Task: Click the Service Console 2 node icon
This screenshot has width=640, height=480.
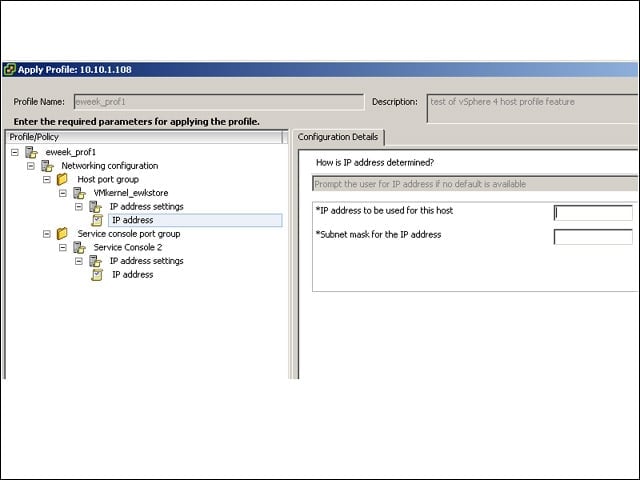Action: point(79,247)
